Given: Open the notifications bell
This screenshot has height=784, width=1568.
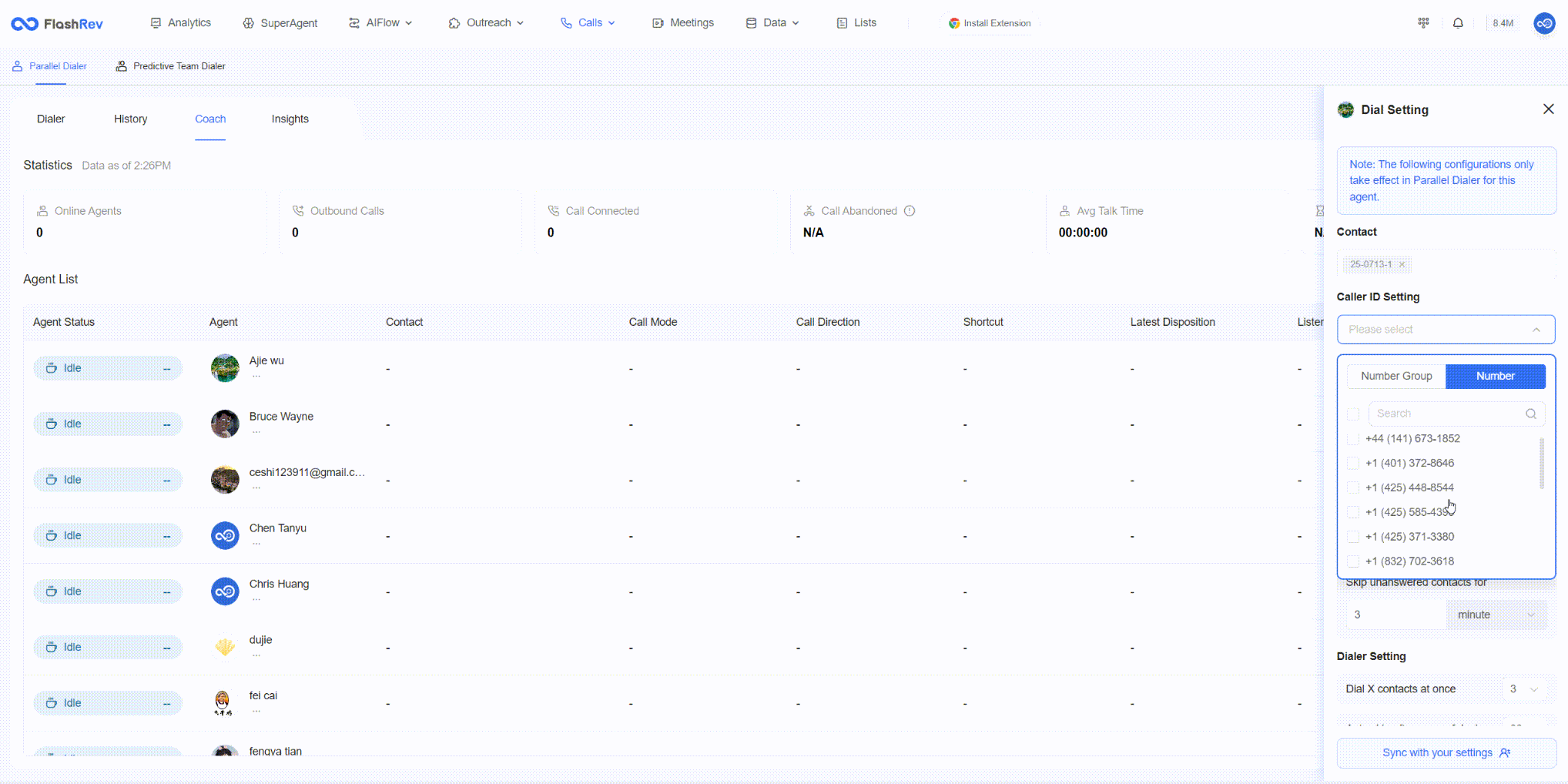Looking at the screenshot, I should [x=1458, y=23].
